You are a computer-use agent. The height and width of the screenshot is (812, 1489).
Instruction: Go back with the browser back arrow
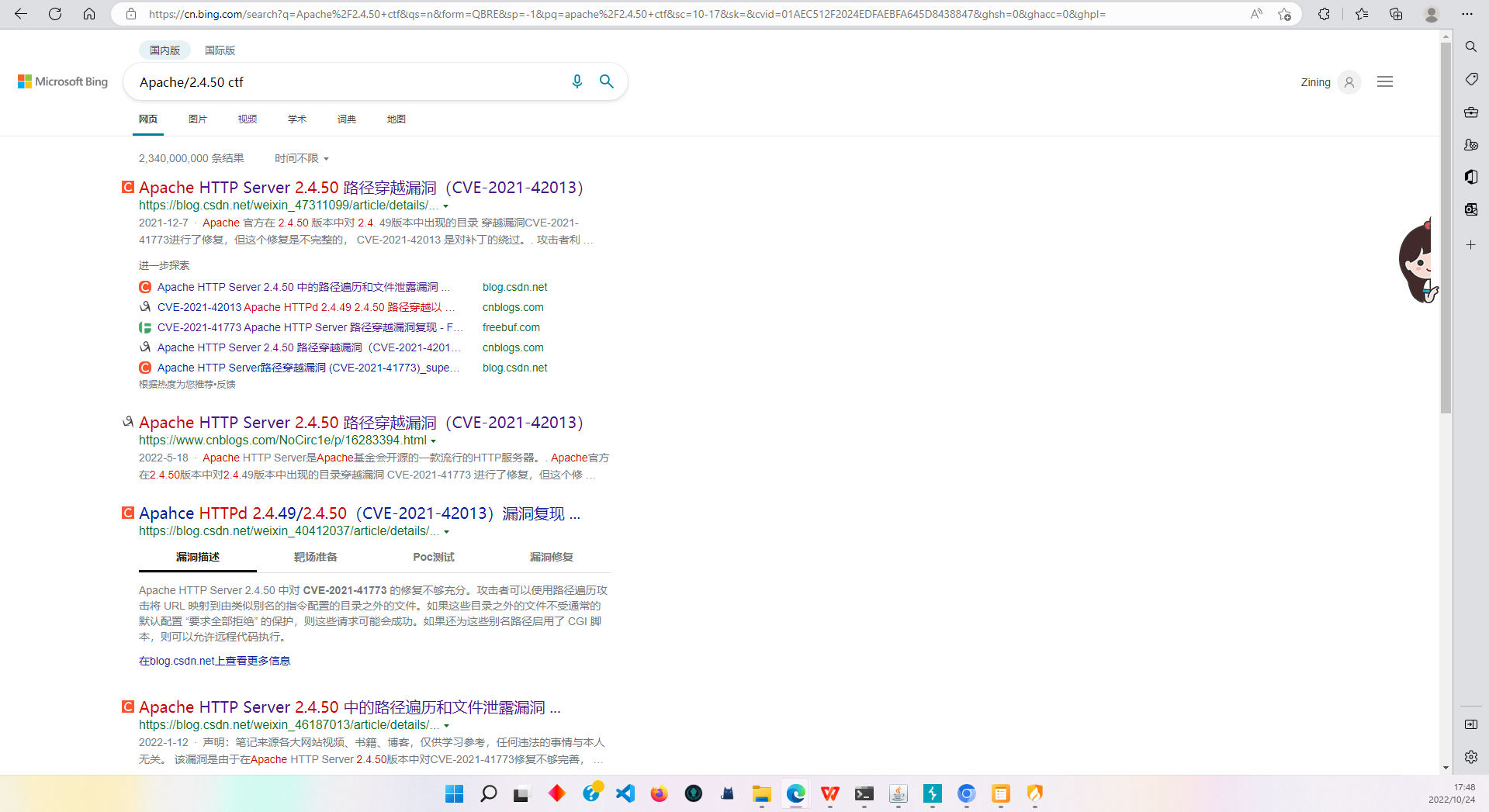[x=21, y=14]
